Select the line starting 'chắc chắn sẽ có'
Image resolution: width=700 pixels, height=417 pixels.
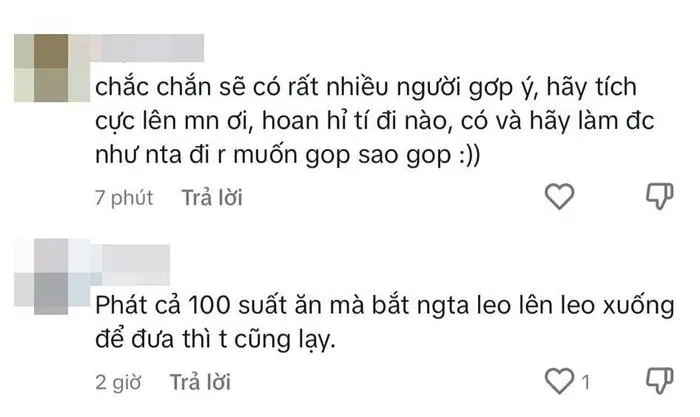pos(366,87)
